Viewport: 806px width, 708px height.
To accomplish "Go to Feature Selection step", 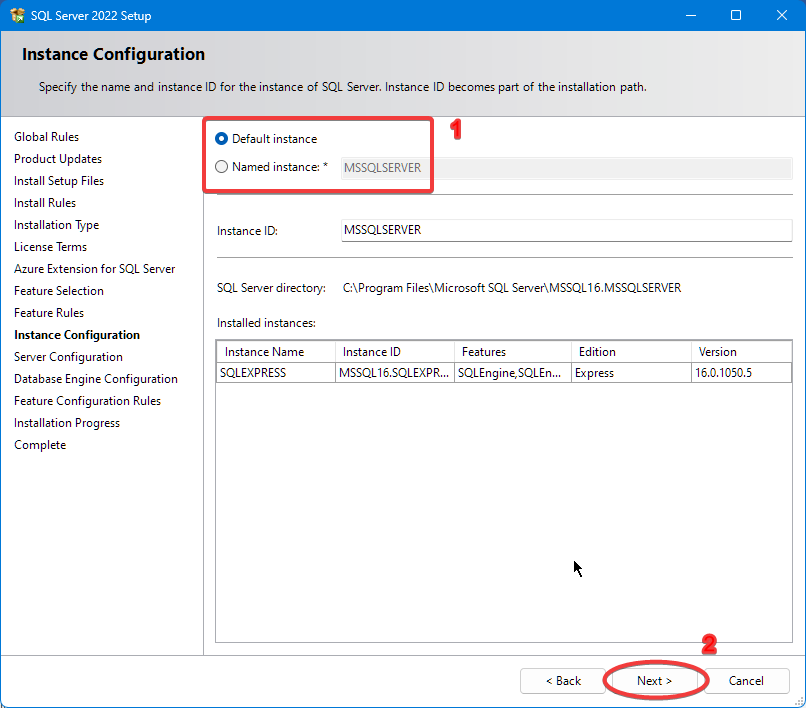I will (x=59, y=291).
